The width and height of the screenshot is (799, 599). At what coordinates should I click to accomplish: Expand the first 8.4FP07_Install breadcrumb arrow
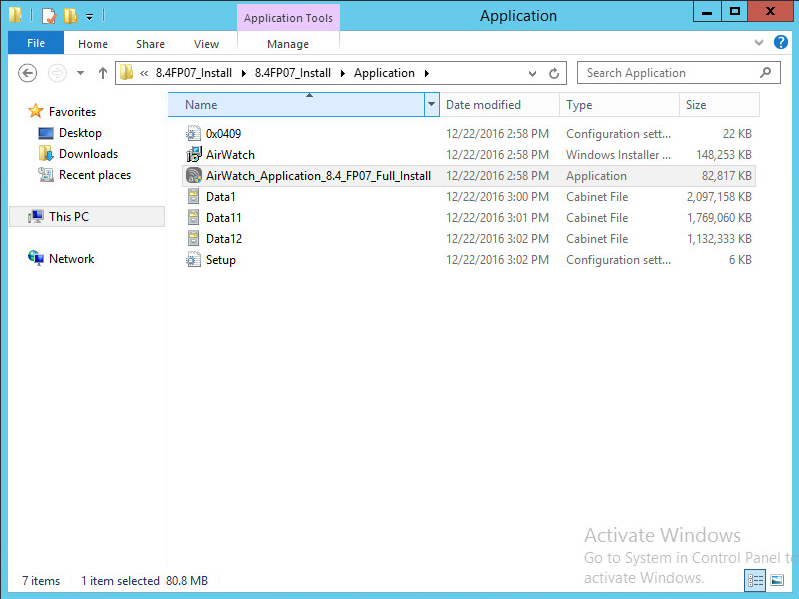(x=244, y=73)
